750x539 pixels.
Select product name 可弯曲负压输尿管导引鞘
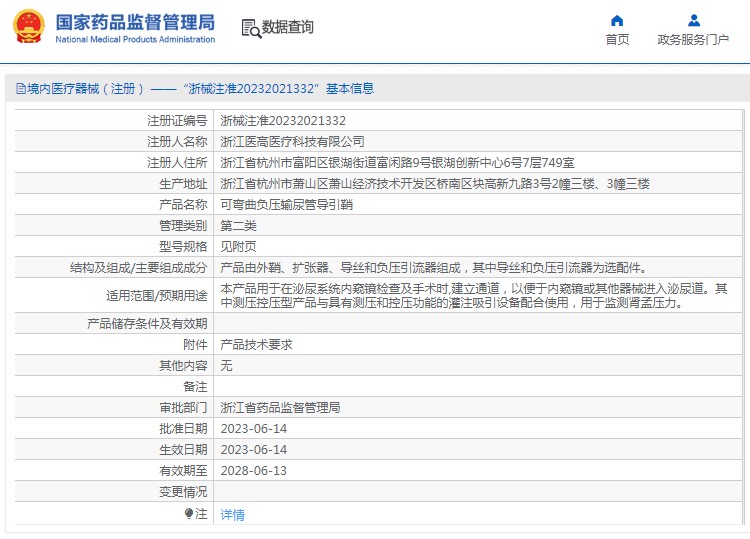point(287,205)
